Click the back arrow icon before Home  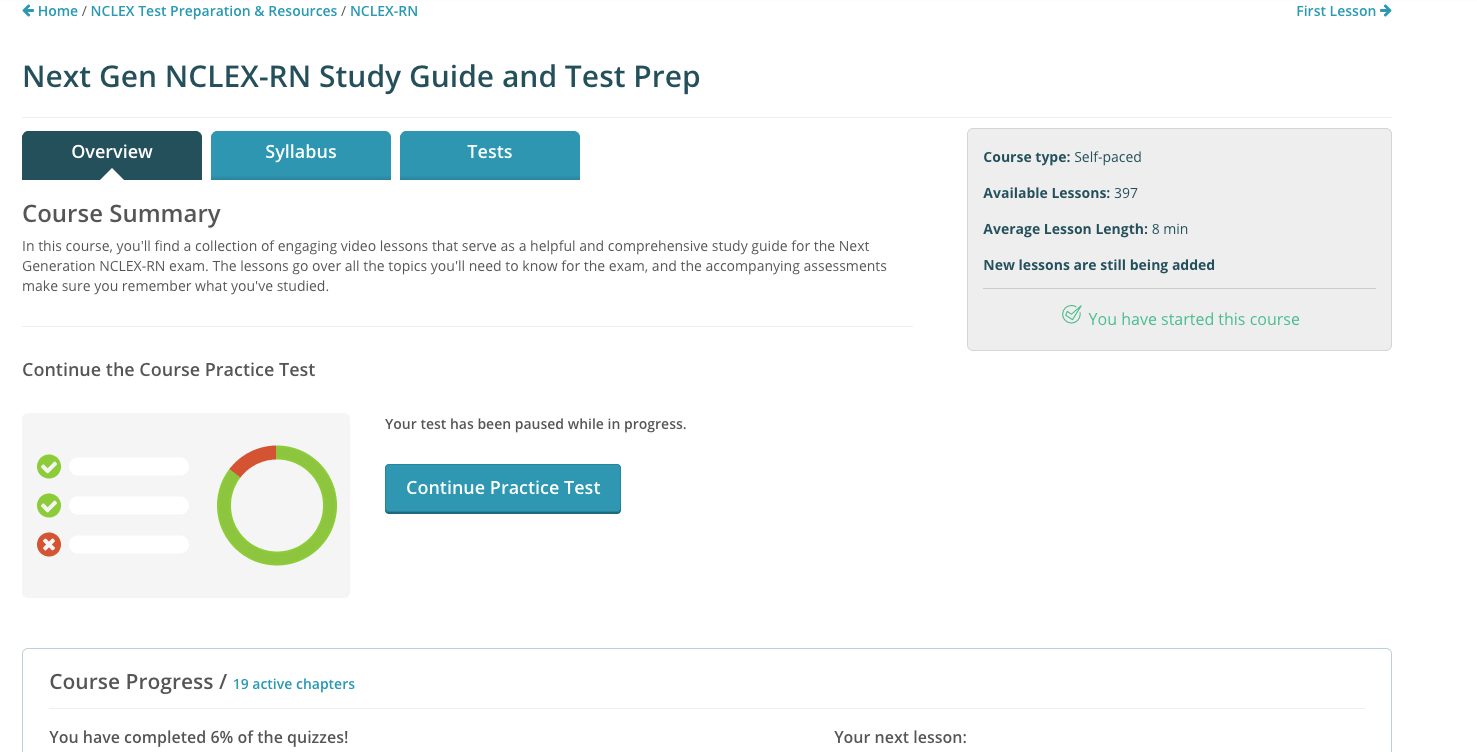tap(28, 11)
